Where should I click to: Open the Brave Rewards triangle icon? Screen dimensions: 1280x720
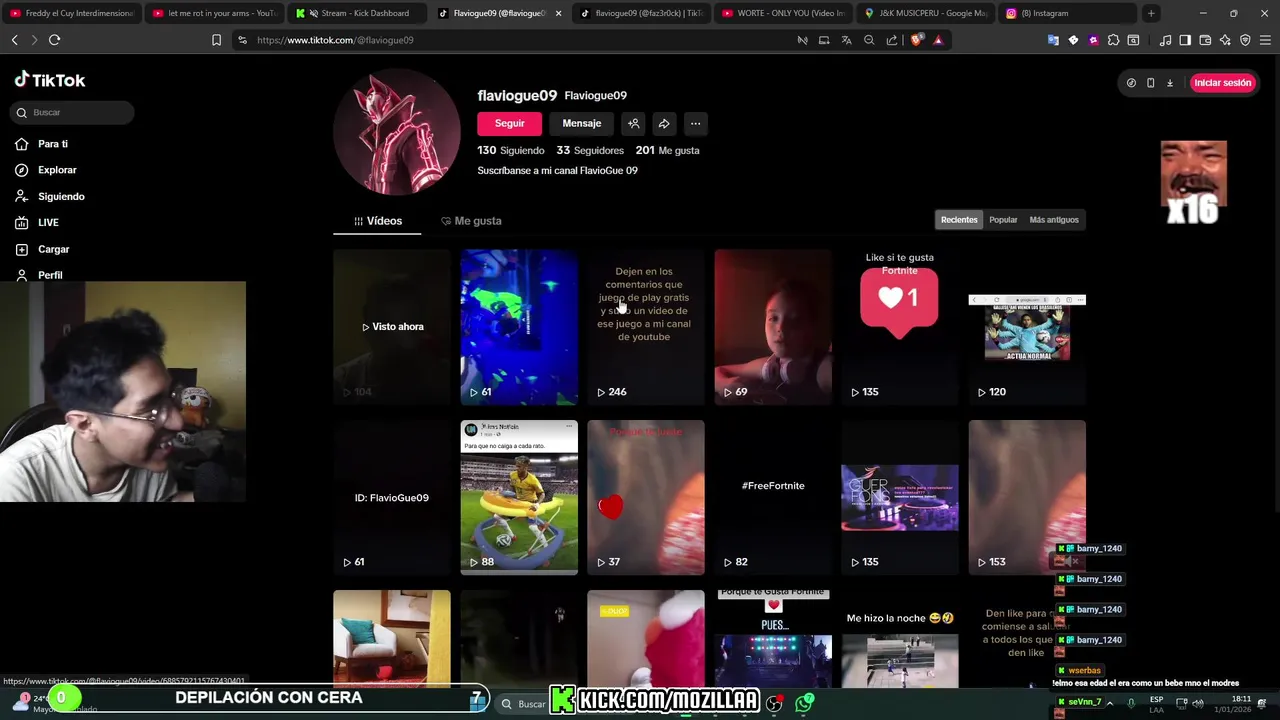point(938,40)
